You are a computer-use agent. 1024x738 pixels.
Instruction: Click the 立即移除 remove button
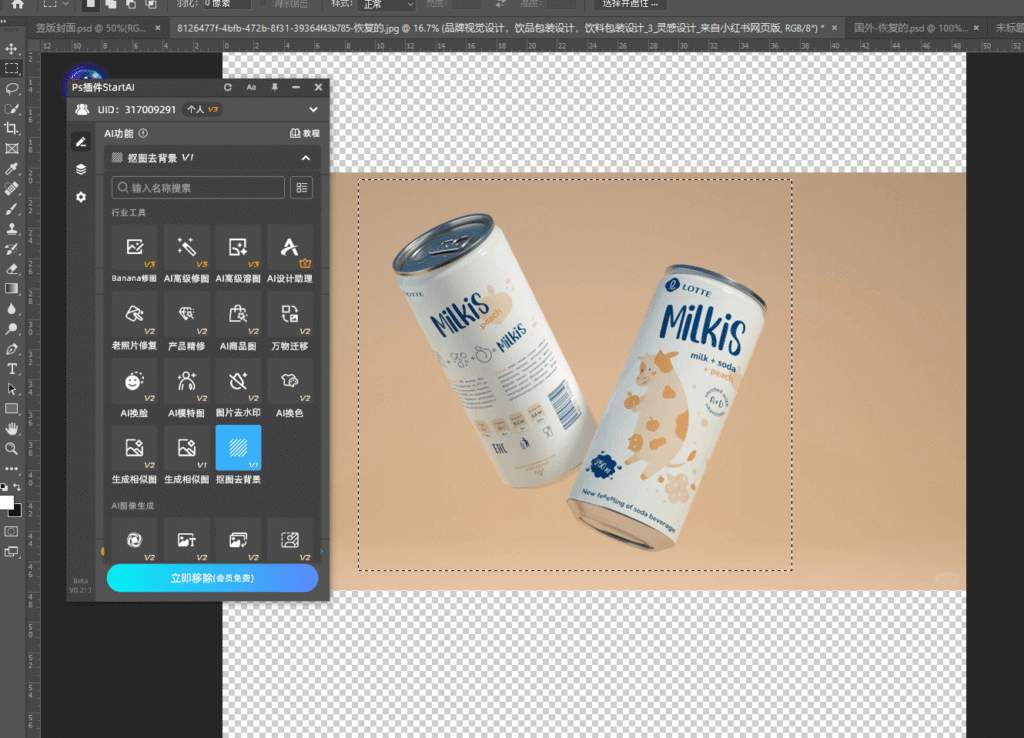(212, 578)
